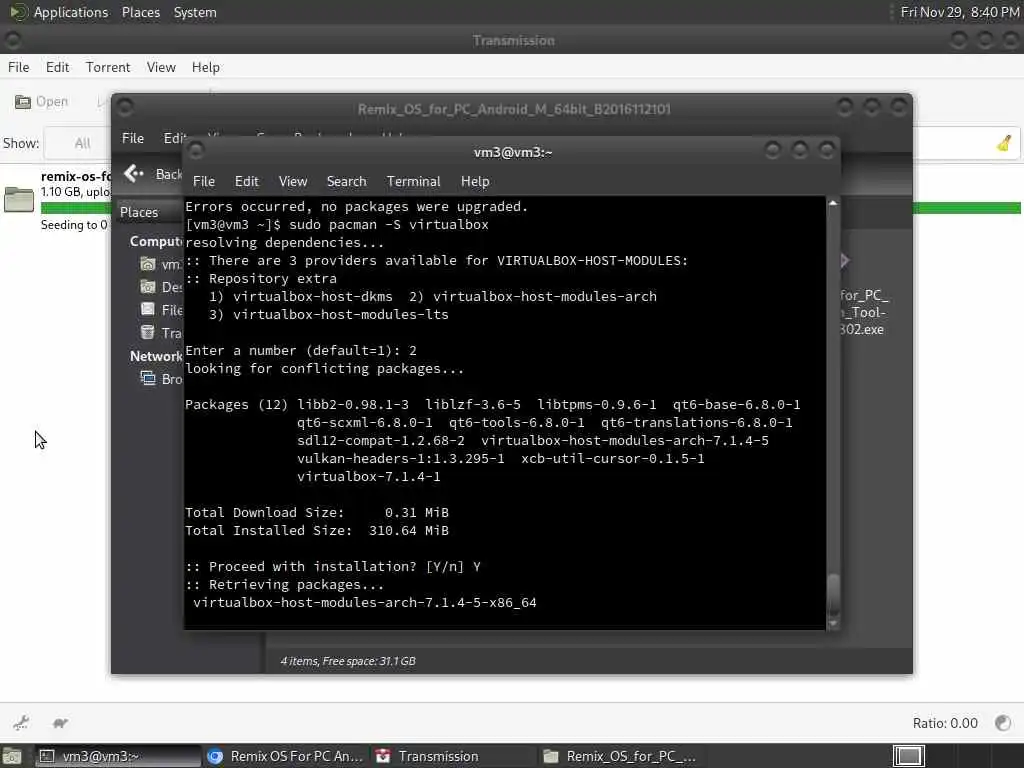This screenshot has height=768, width=1024.
Task: Click the statistics icon beside Ratio
Action: point(1002,723)
